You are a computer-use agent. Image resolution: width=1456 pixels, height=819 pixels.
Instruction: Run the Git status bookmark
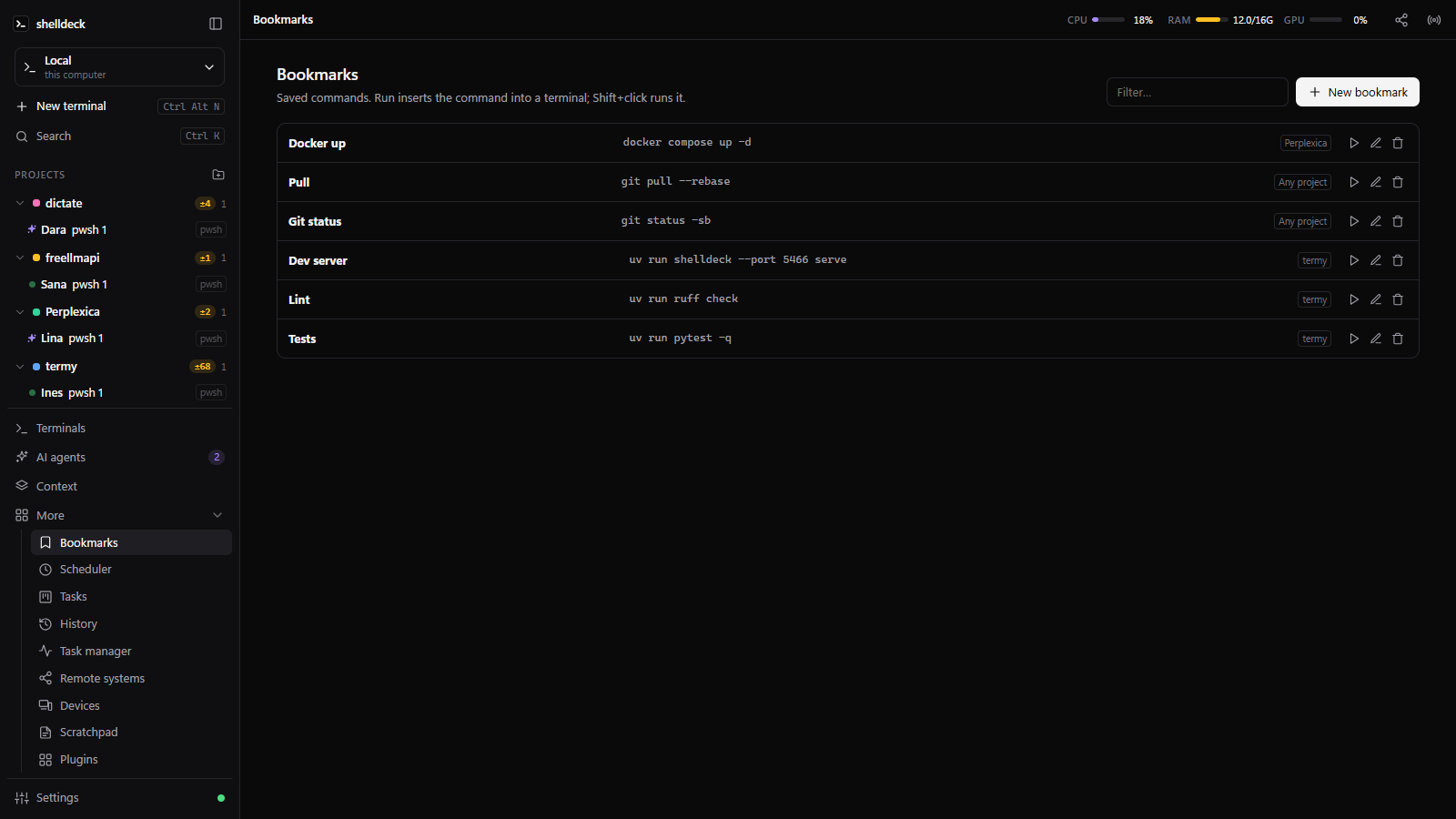pyautogui.click(x=1354, y=221)
